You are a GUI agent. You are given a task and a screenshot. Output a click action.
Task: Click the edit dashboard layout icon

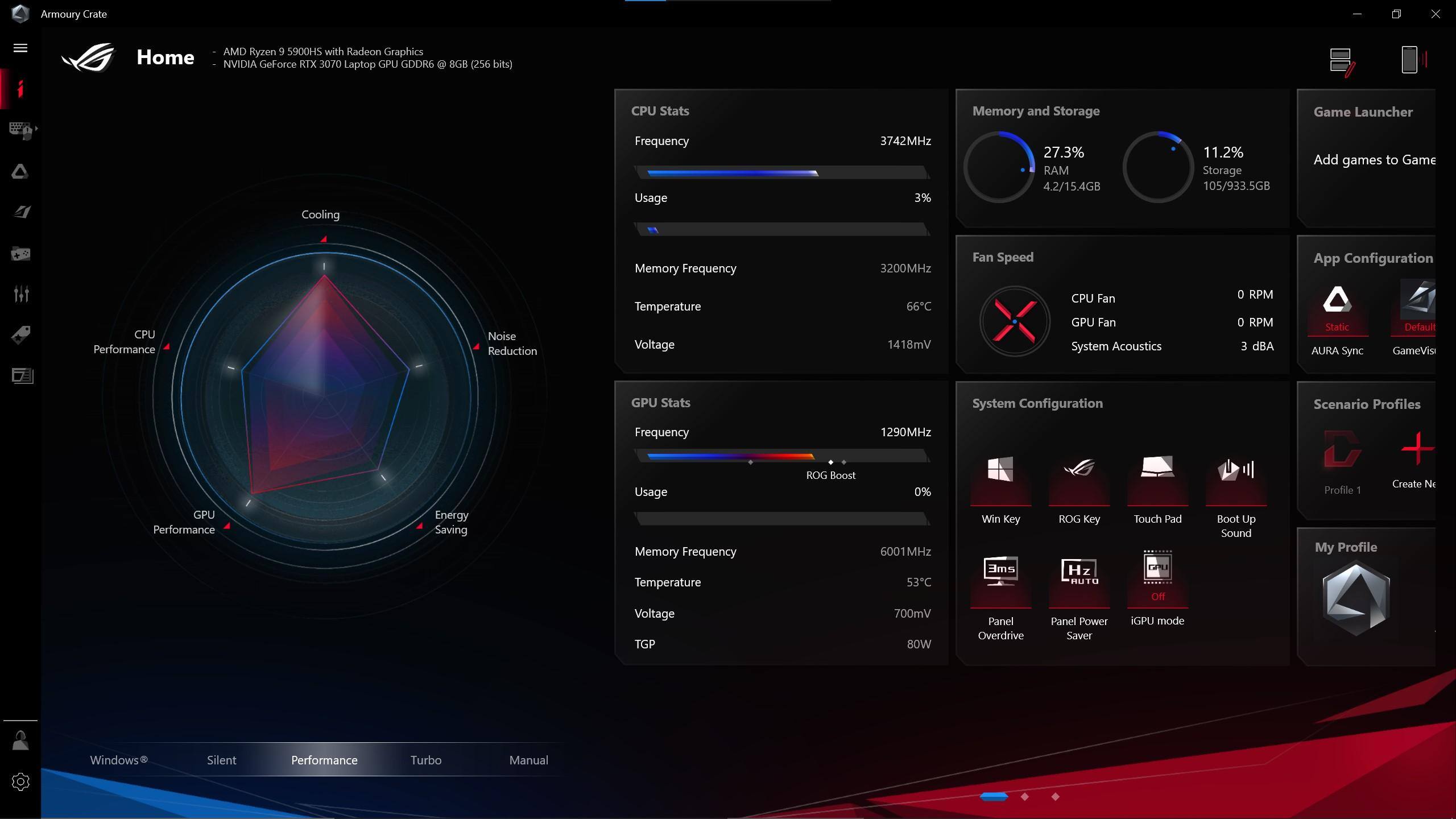point(1342,61)
